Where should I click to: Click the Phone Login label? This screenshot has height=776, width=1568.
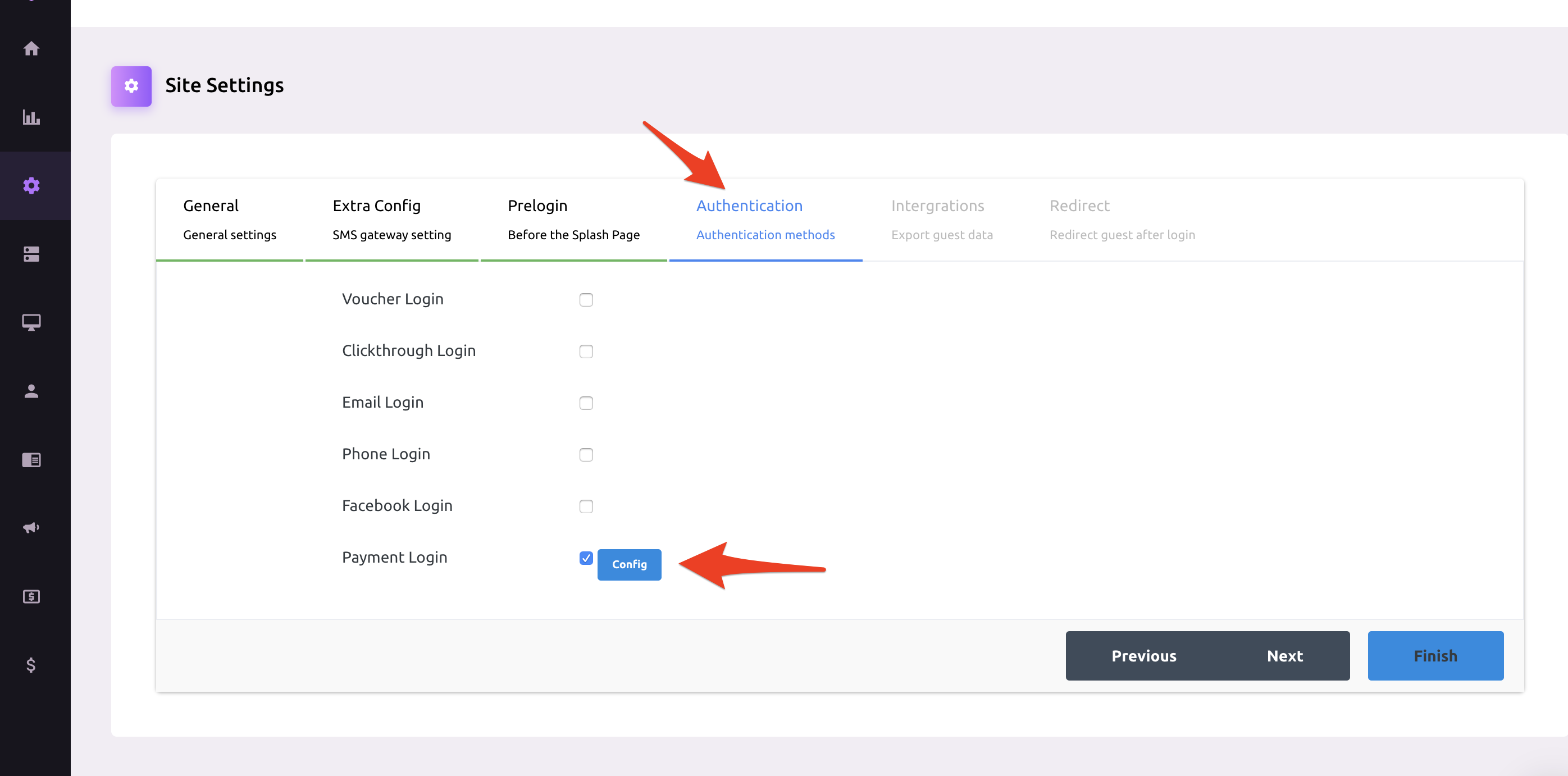click(386, 454)
